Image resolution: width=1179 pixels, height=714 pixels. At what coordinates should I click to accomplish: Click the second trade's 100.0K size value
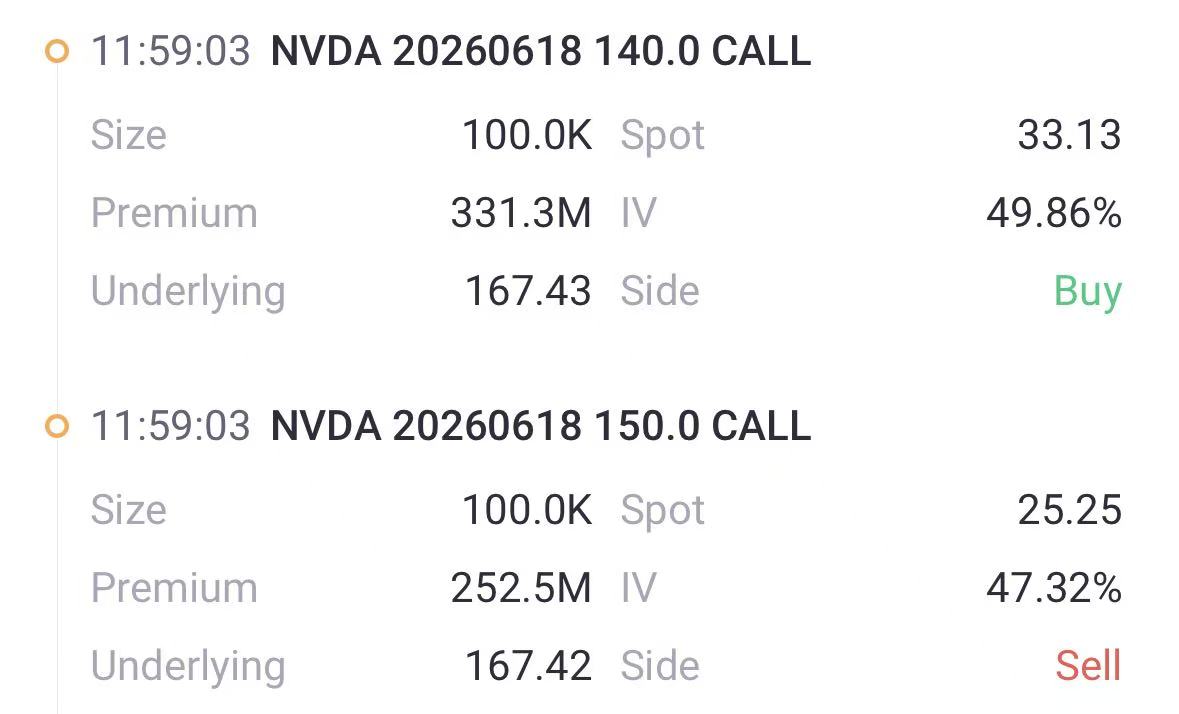[527, 510]
